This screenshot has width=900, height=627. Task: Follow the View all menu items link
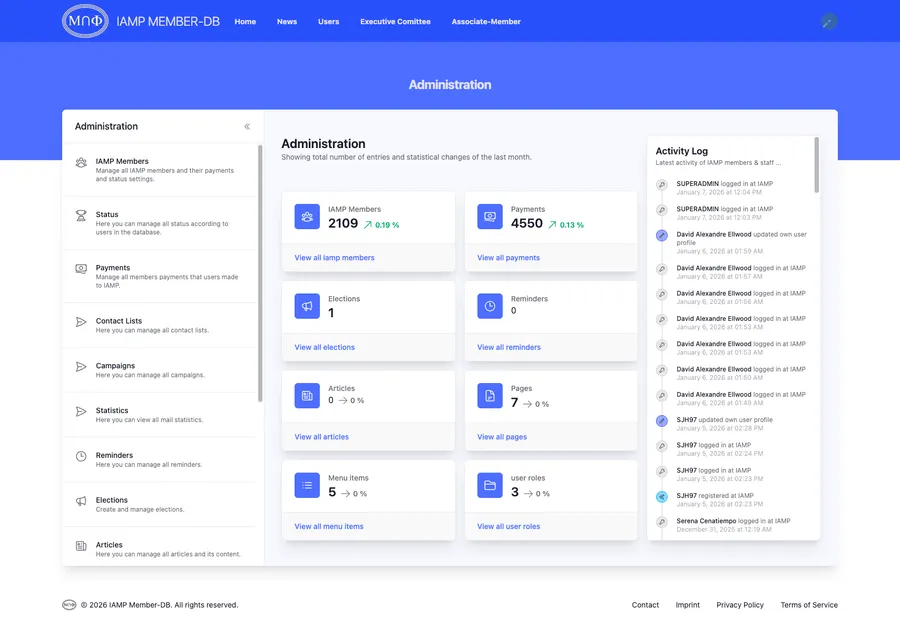[x=329, y=527]
